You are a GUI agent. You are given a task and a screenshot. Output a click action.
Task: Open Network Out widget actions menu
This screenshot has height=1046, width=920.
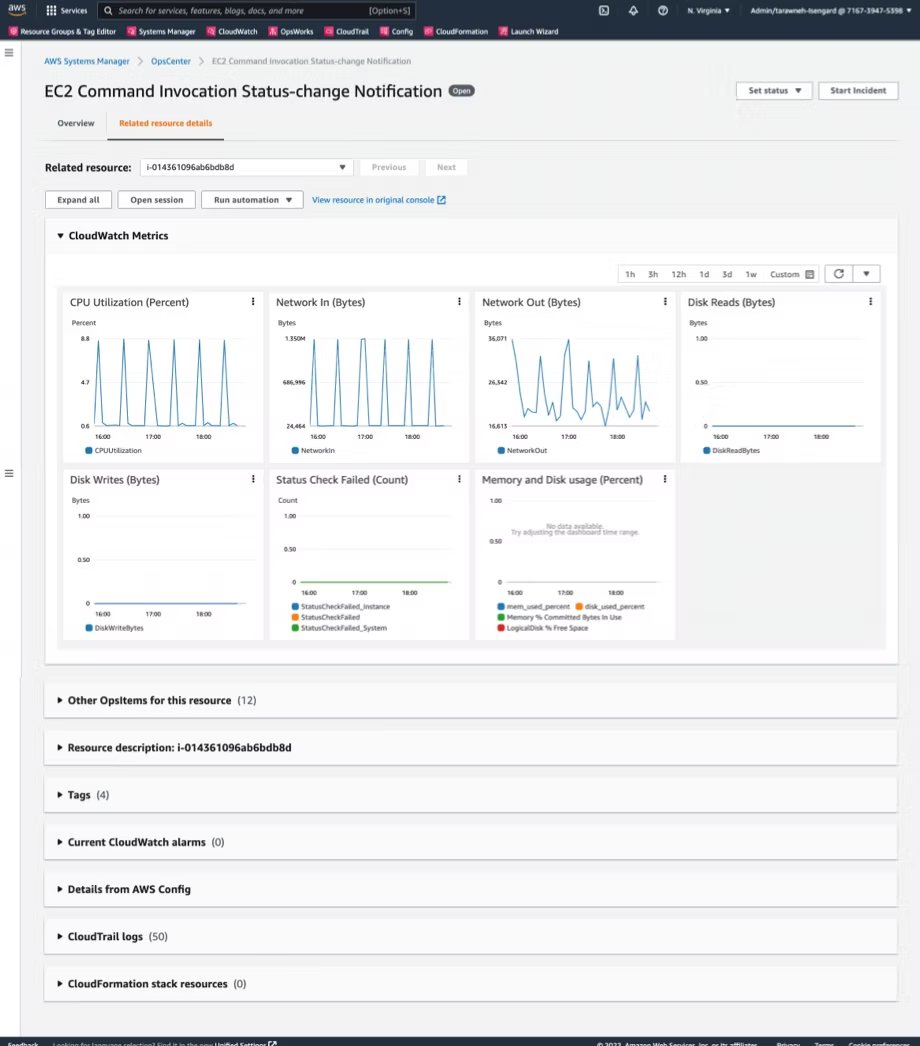[665, 302]
